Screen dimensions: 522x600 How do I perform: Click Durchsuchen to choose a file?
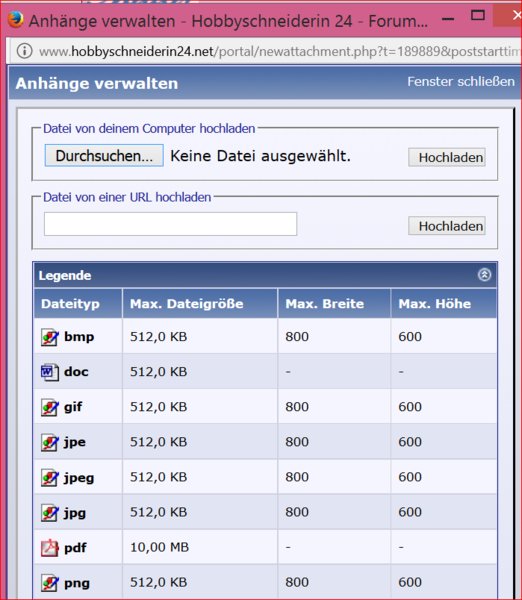tap(104, 156)
